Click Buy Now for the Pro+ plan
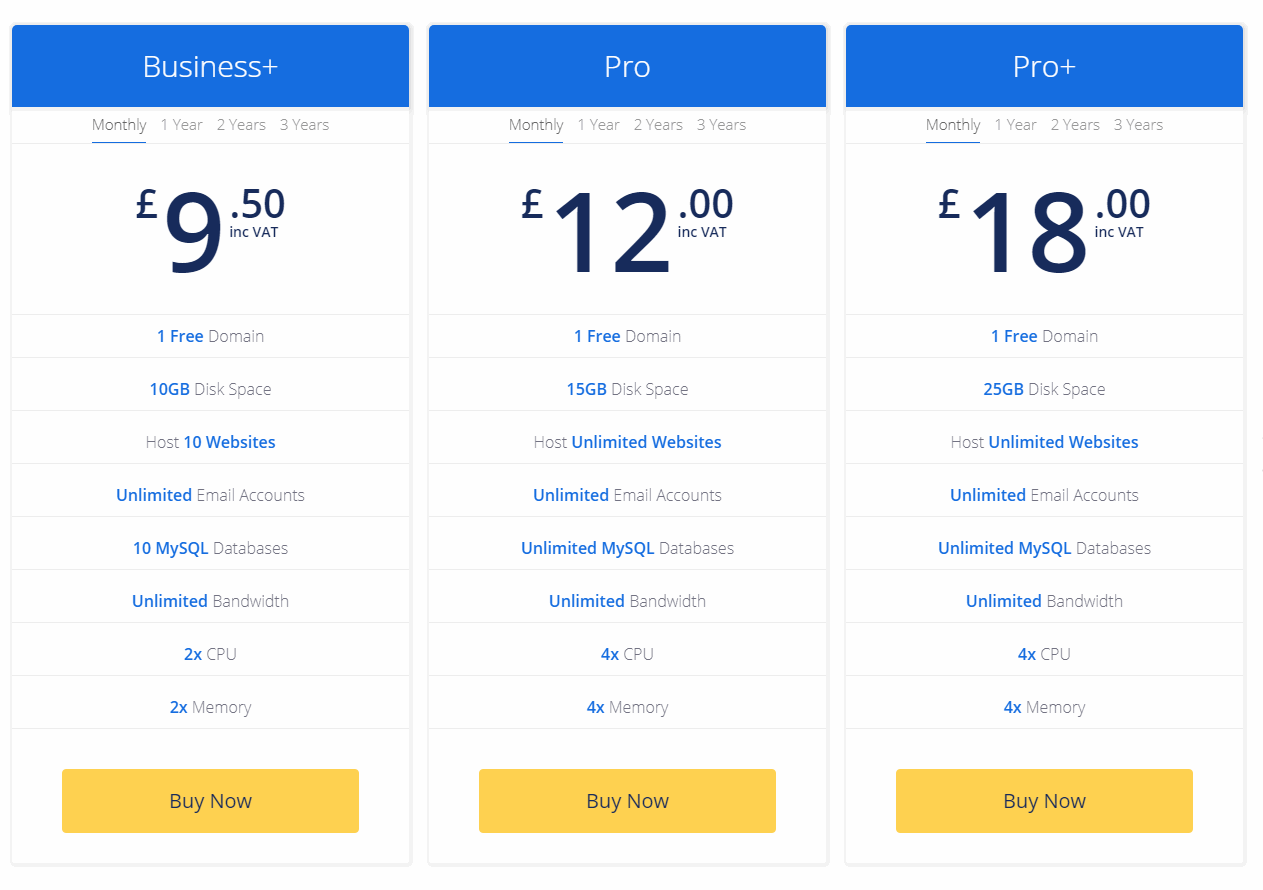The width and height of the screenshot is (1263, 890). pos(1044,800)
